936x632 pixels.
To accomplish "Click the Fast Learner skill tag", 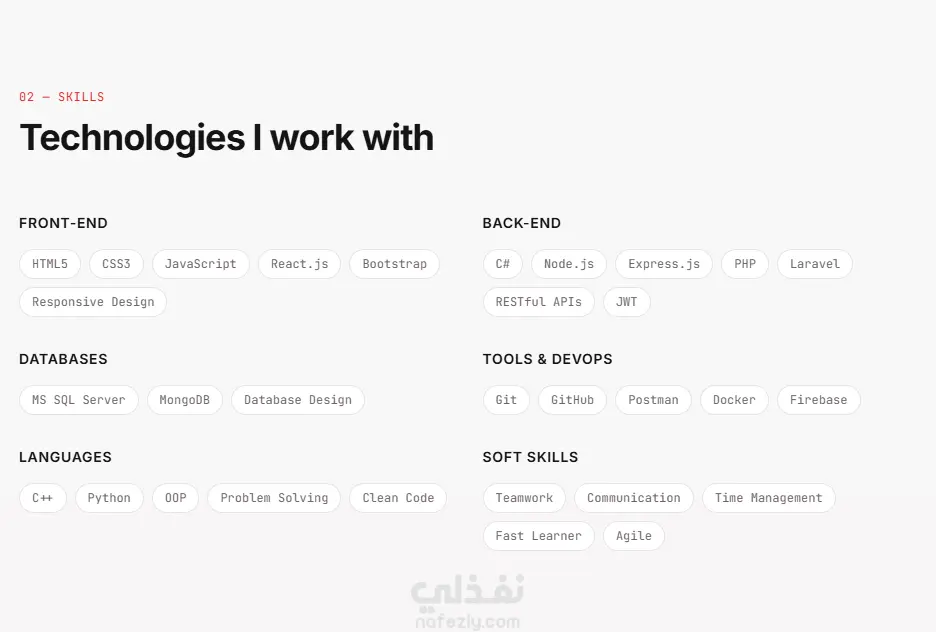I will click(538, 536).
